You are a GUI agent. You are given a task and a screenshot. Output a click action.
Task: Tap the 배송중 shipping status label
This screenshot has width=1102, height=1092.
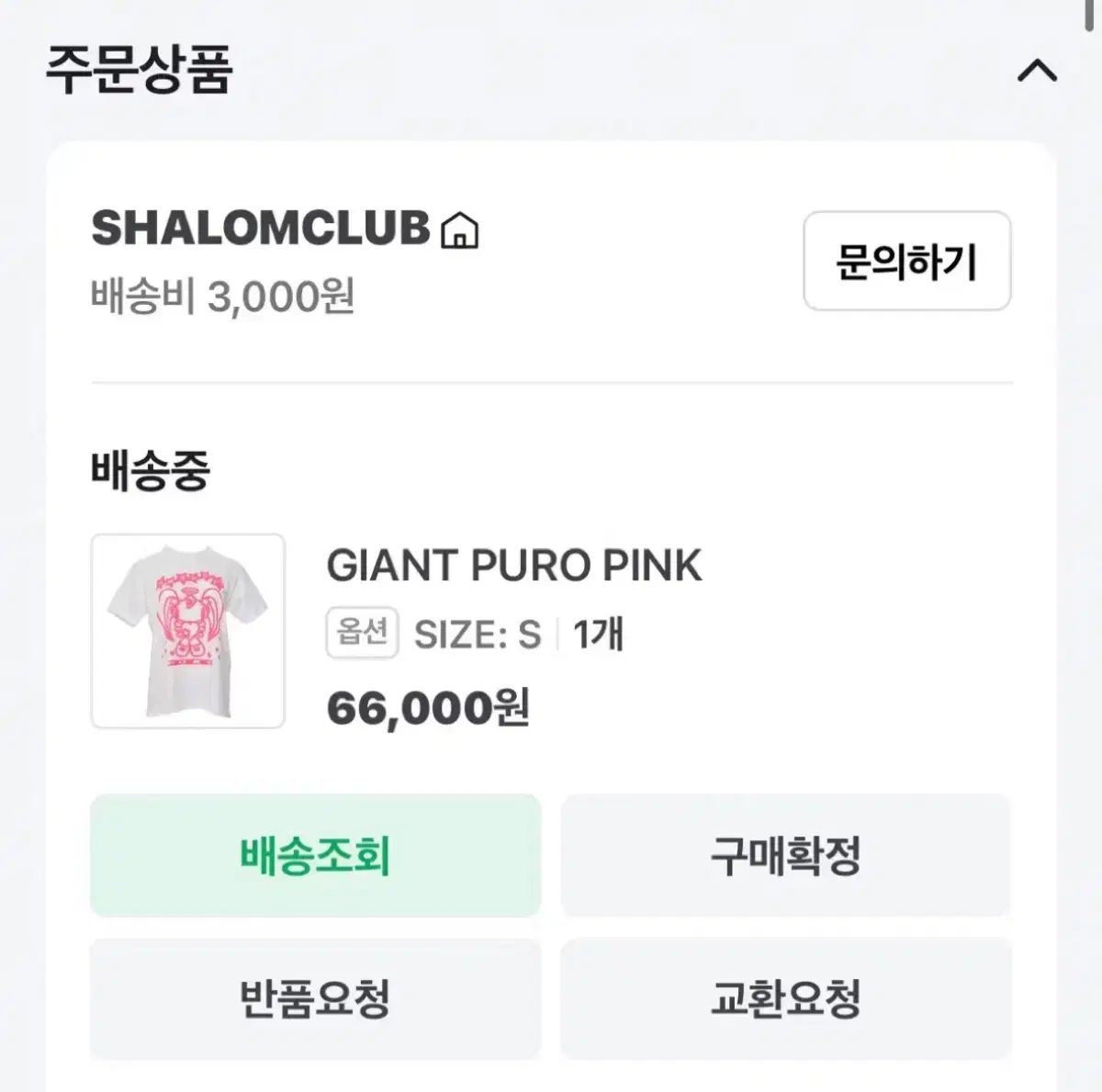click(151, 470)
